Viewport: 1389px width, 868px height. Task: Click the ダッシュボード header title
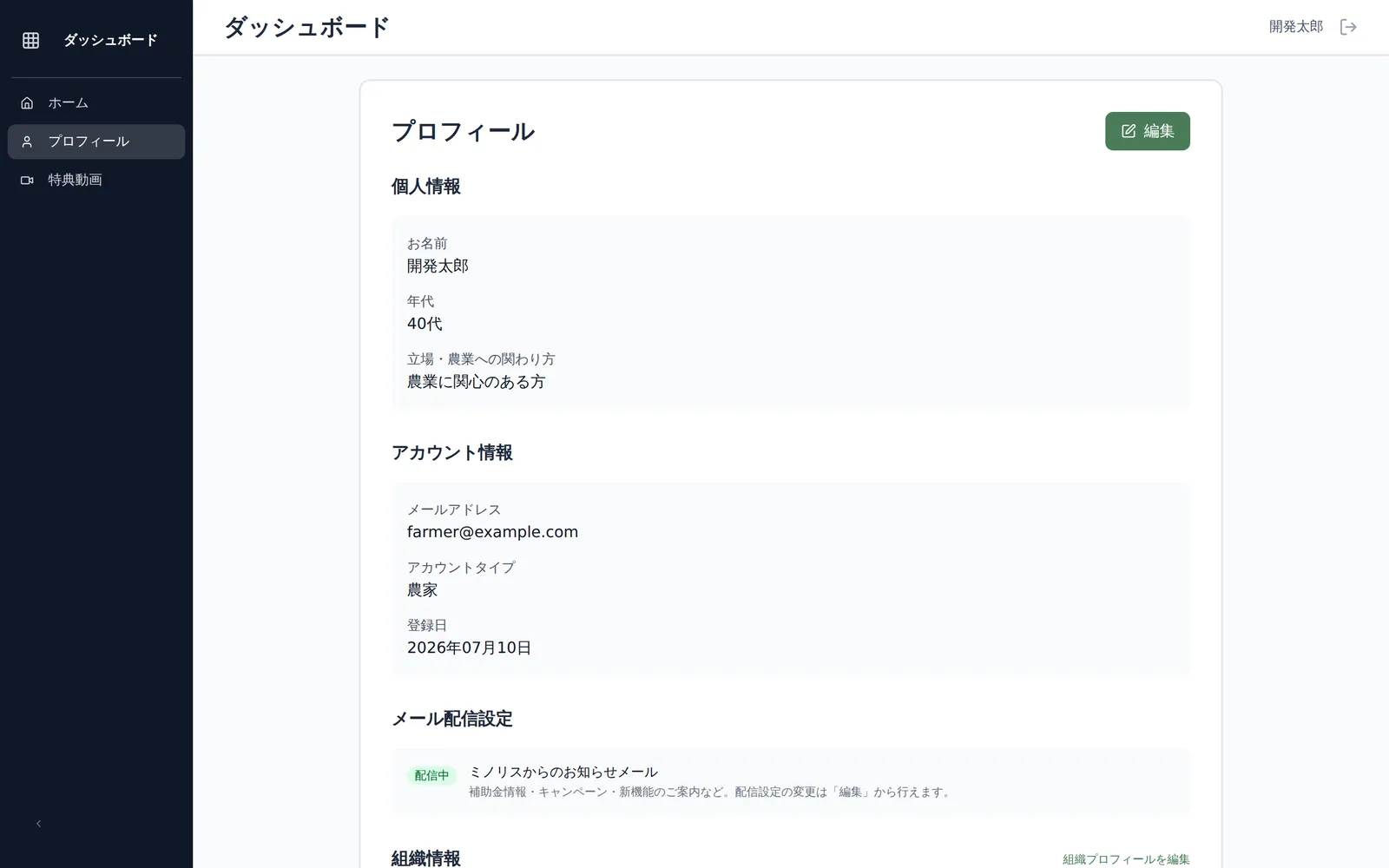click(x=306, y=27)
